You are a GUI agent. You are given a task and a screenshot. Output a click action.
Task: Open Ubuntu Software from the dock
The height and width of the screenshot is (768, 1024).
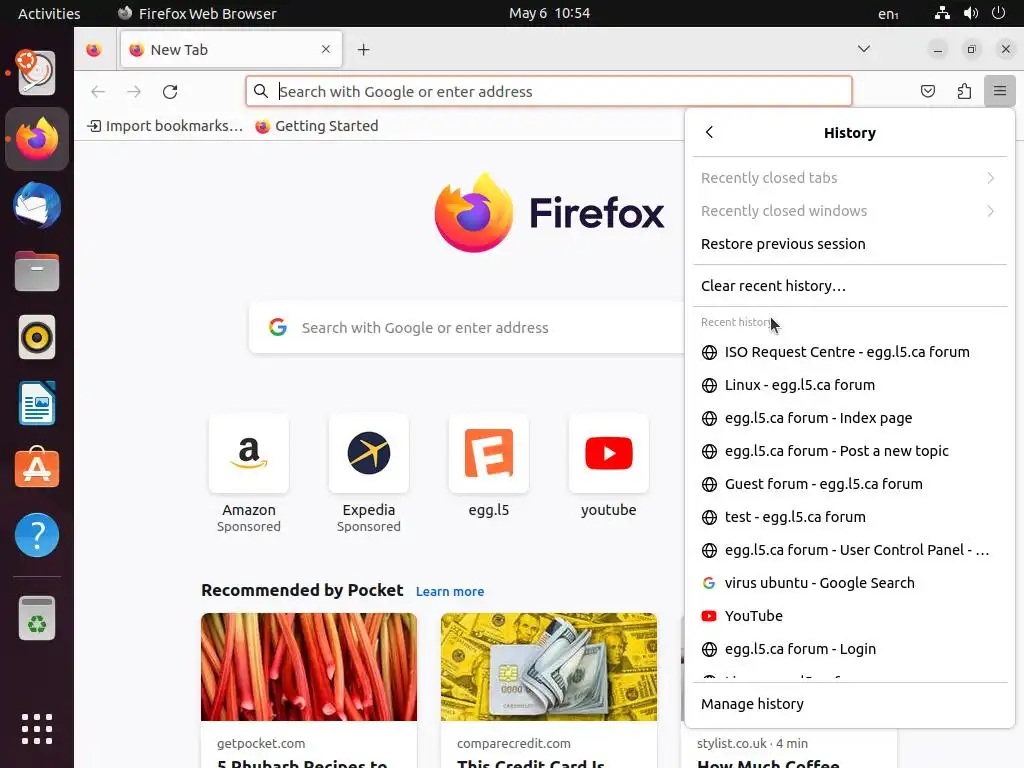pos(37,469)
